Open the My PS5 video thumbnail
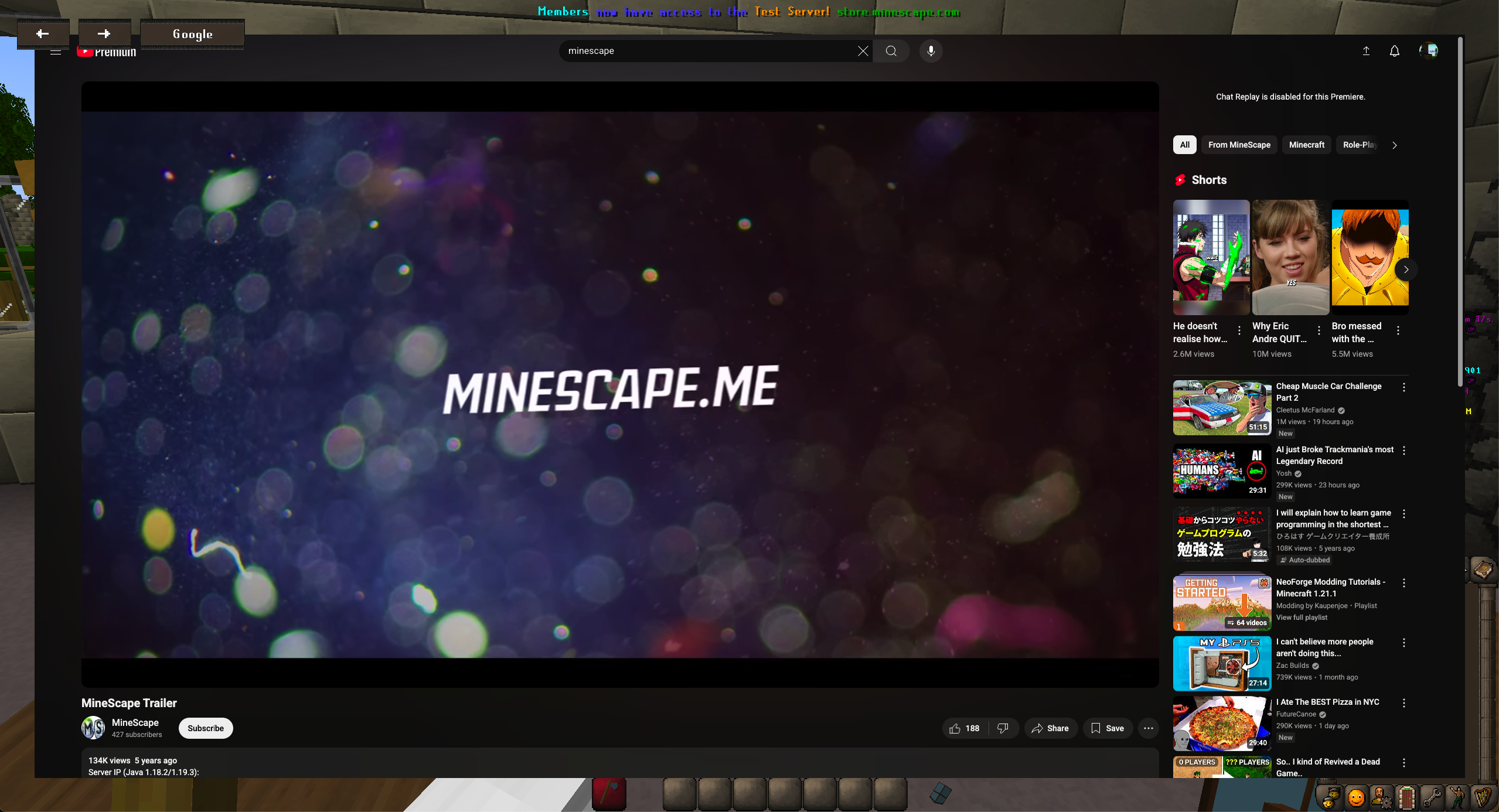The width and height of the screenshot is (1499, 812). click(1222, 664)
